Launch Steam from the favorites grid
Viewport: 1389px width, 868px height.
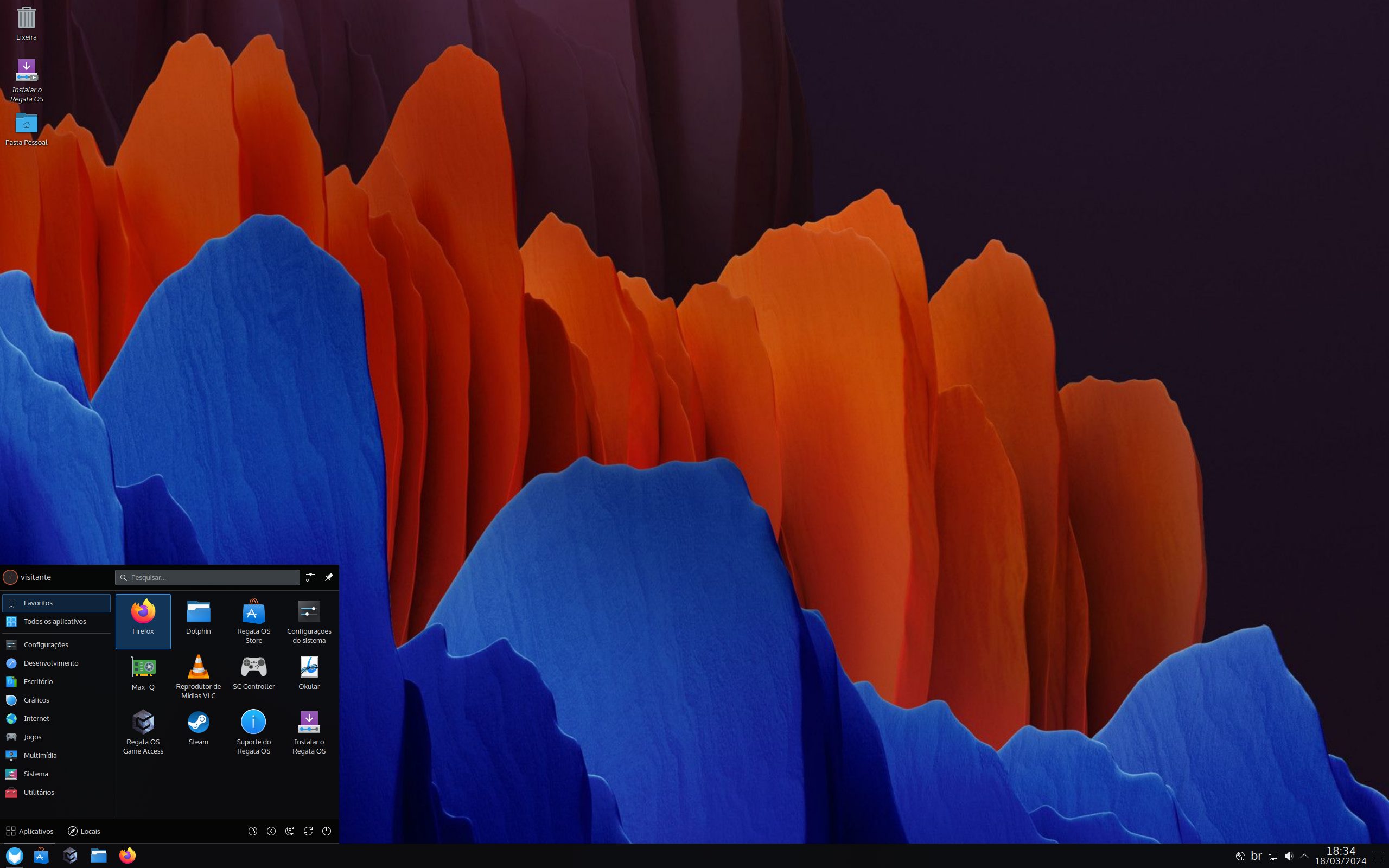coord(198,729)
